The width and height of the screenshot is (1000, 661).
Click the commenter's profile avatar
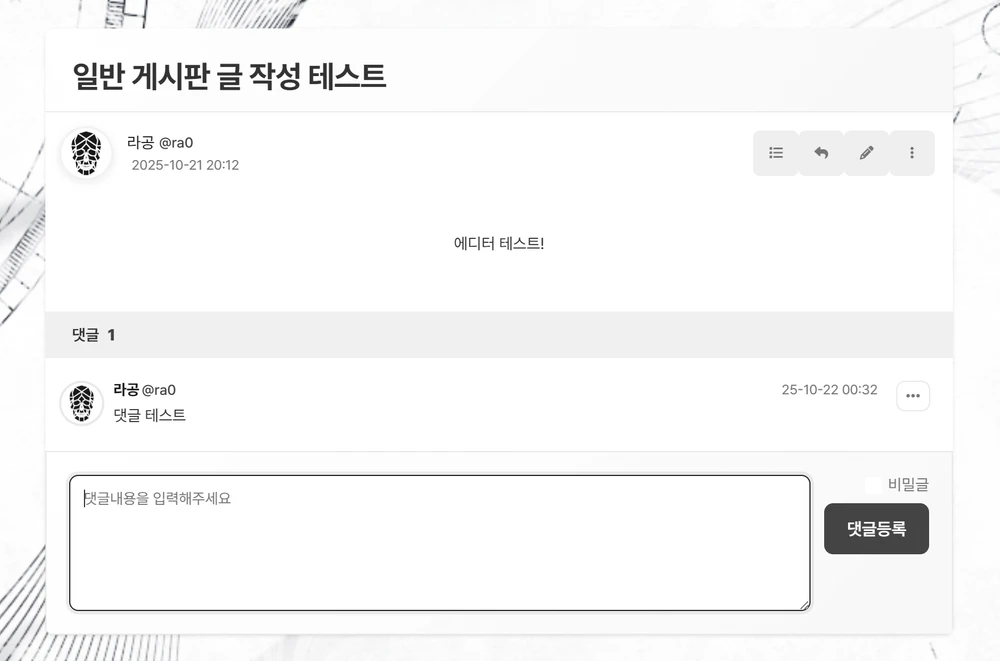80,401
